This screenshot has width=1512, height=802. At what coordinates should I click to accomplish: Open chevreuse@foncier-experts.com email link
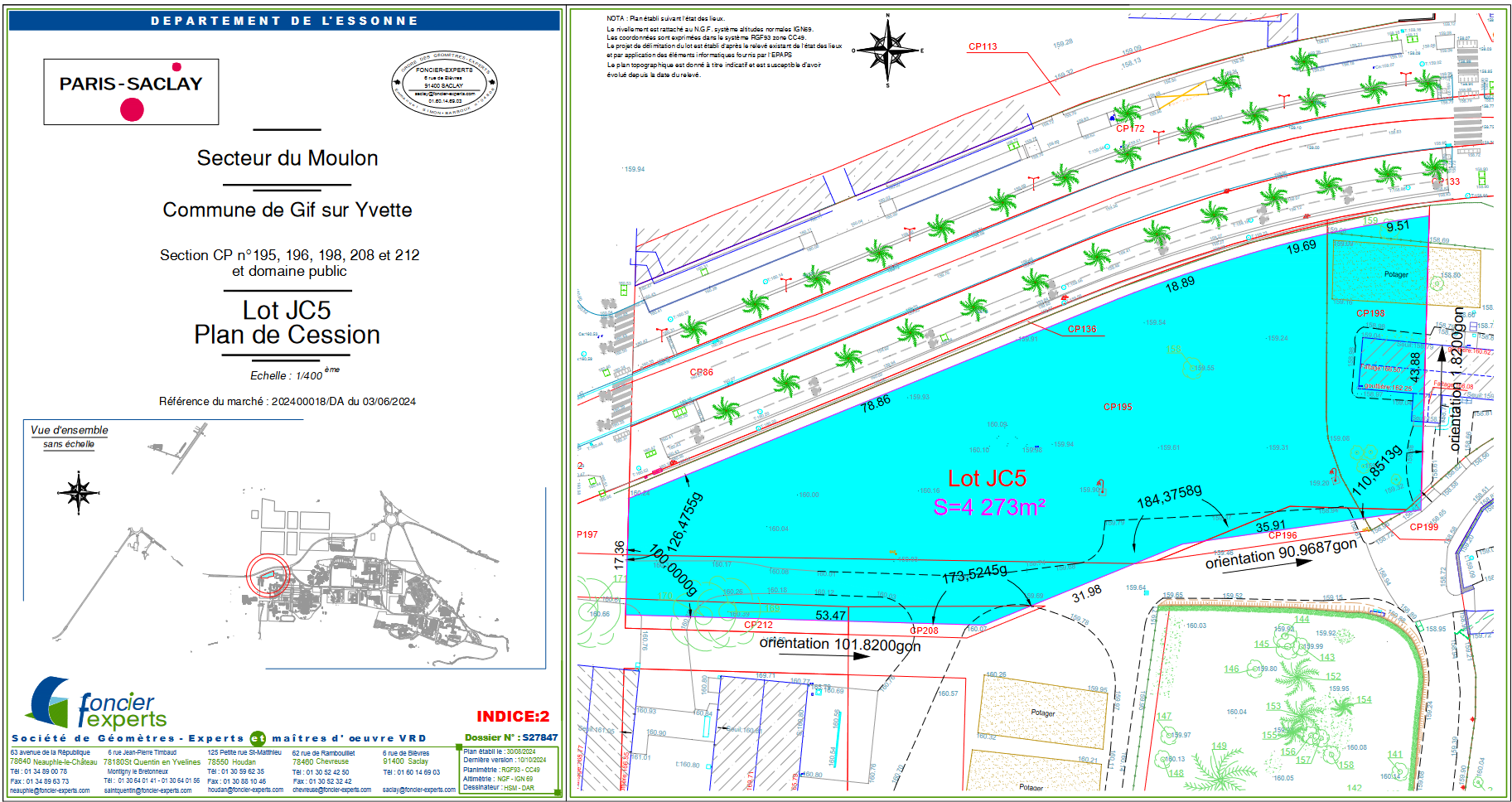coord(331,790)
